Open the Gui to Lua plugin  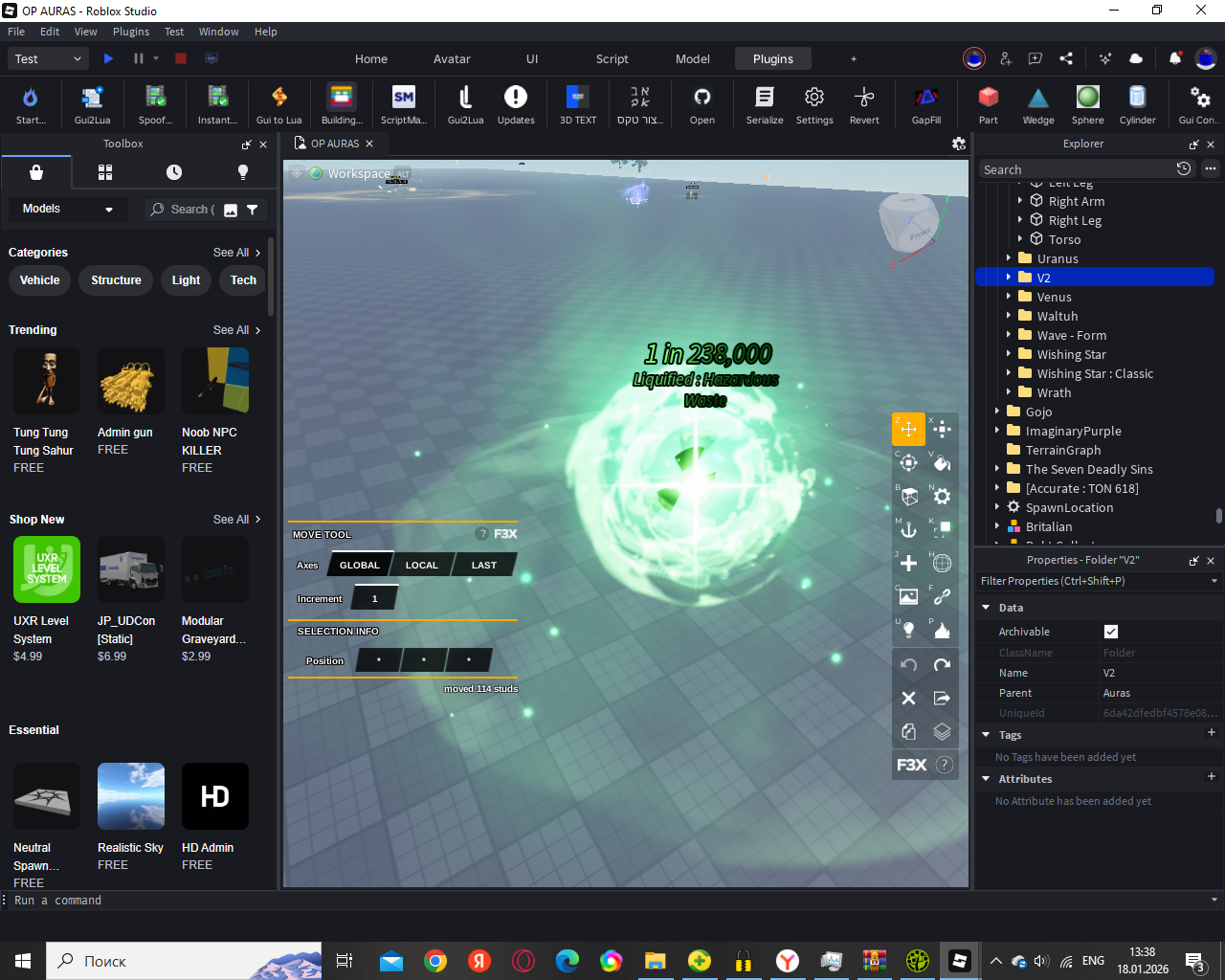click(x=279, y=104)
